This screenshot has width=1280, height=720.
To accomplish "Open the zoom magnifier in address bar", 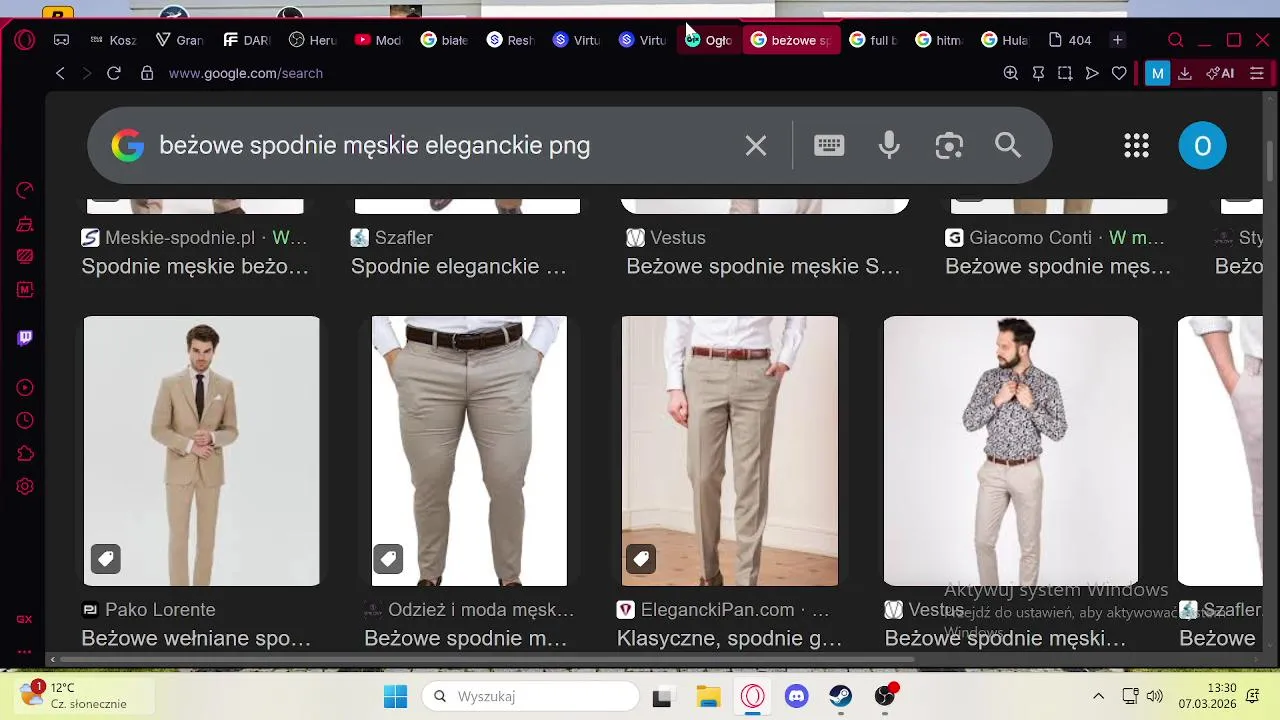I will (1011, 73).
